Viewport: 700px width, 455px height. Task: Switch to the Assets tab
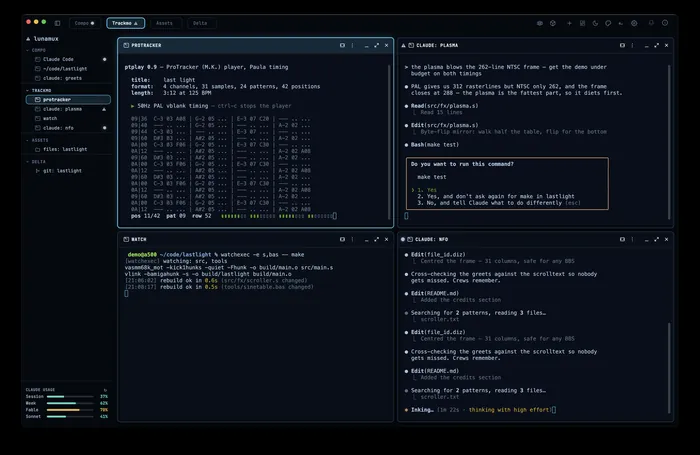[164, 23]
